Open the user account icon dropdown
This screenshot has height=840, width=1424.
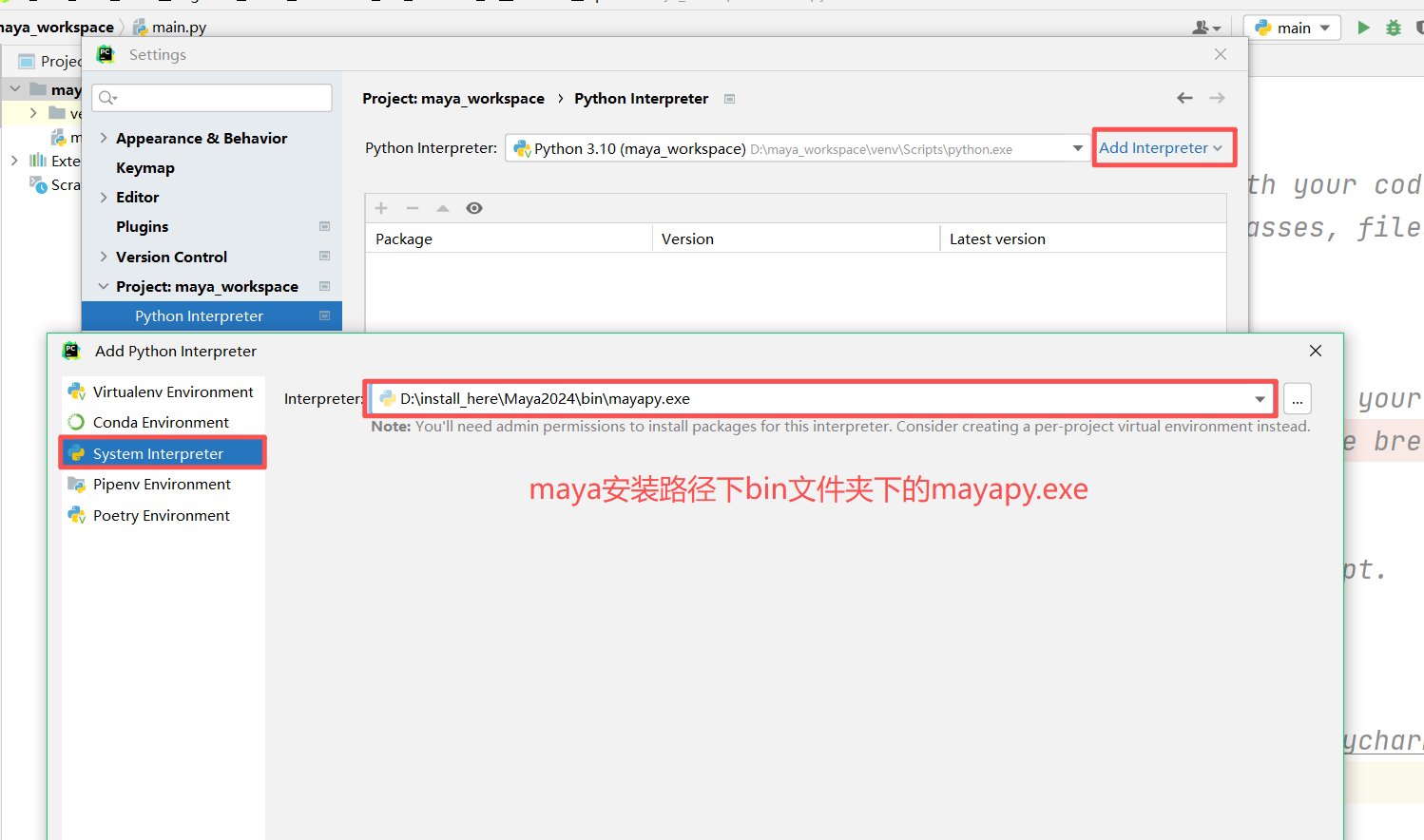coord(1206,28)
